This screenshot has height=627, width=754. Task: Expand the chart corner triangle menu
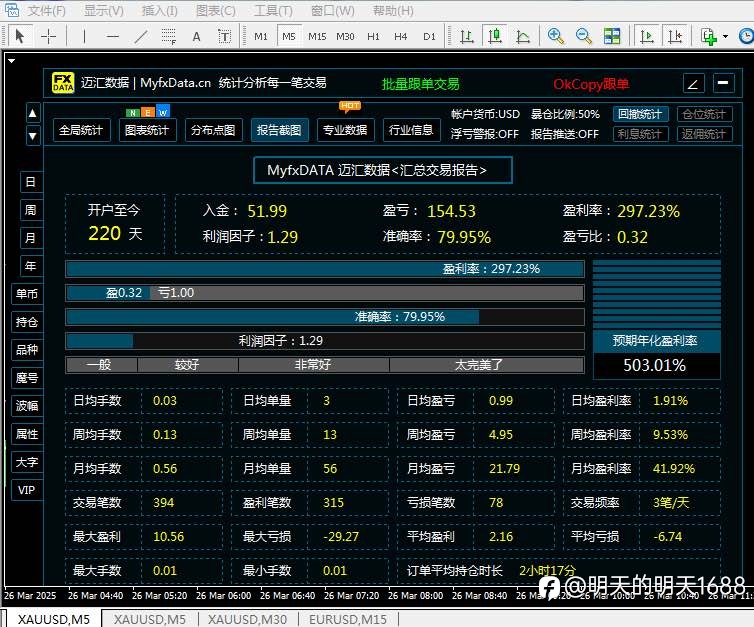pyautogui.click(x=12, y=61)
